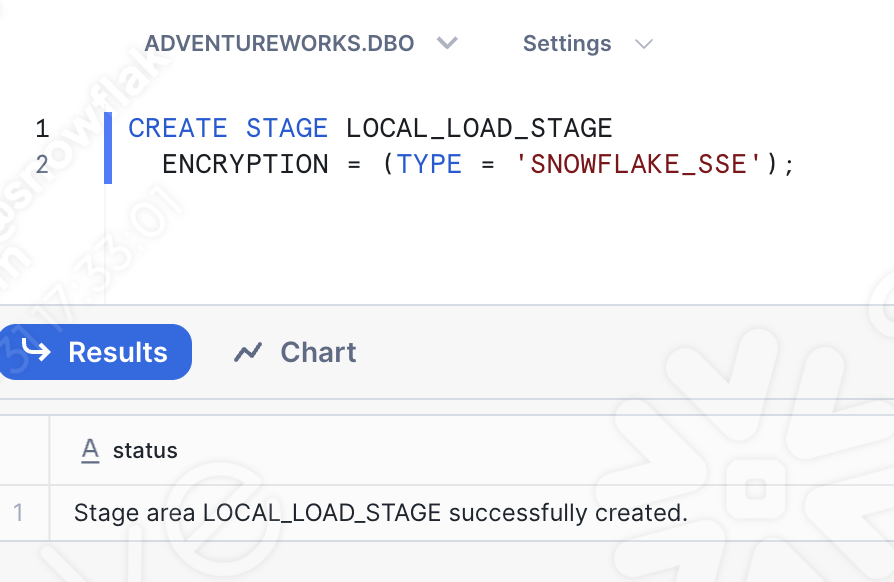
Task: Click the ENCRYPTION keyword in the query
Action: [244, 164]
